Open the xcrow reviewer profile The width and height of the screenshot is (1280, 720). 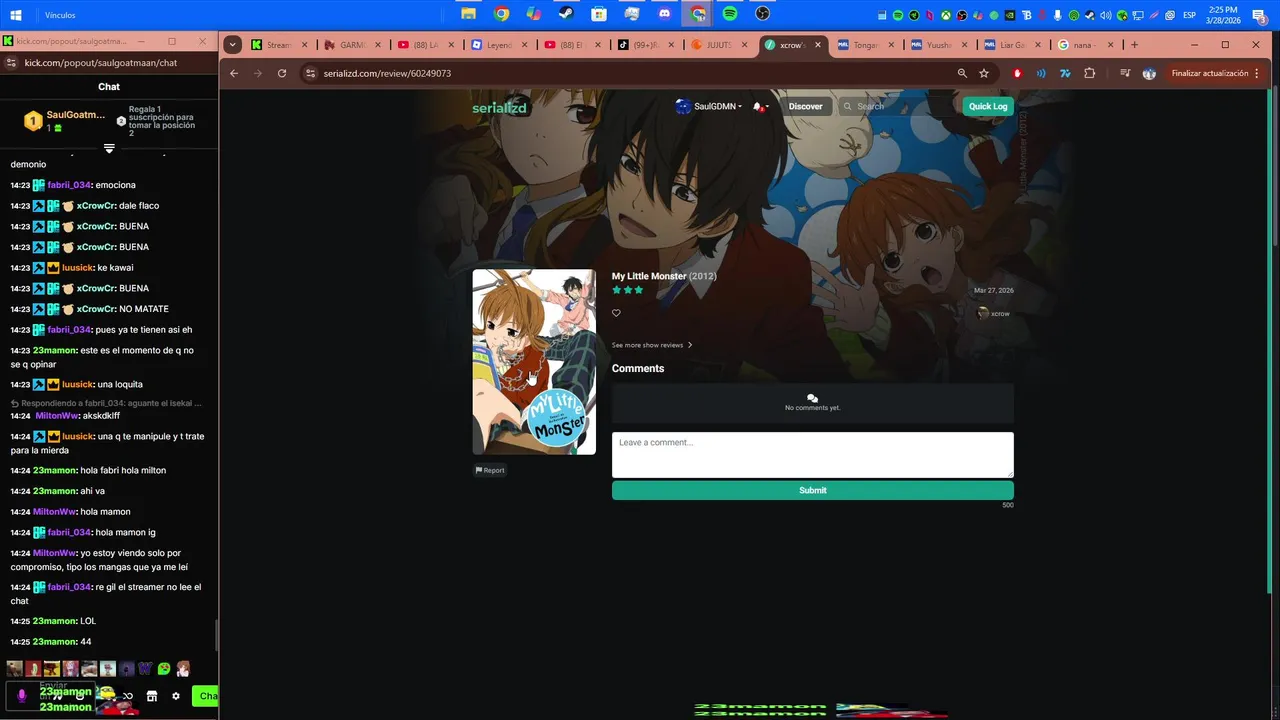[x=994, y=314]
